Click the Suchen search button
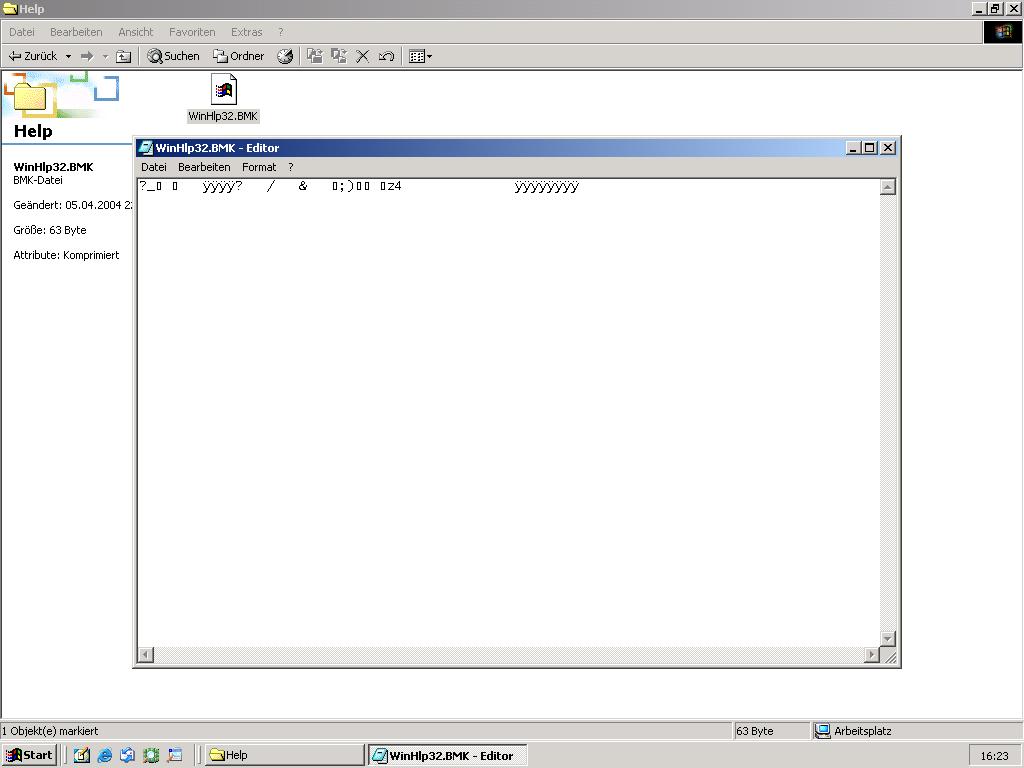This screenshot has height=768, width=1024. (x=174, y=57)
